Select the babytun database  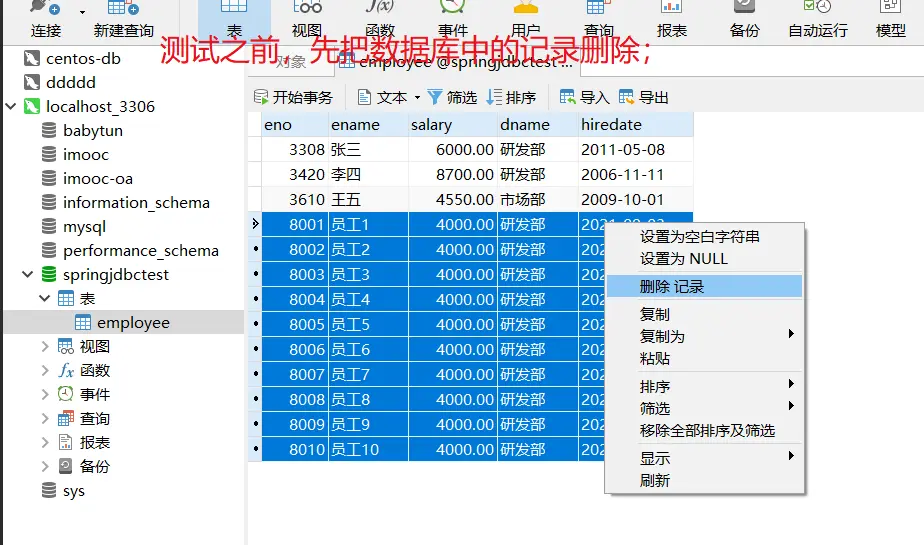(x=92, y=131)
